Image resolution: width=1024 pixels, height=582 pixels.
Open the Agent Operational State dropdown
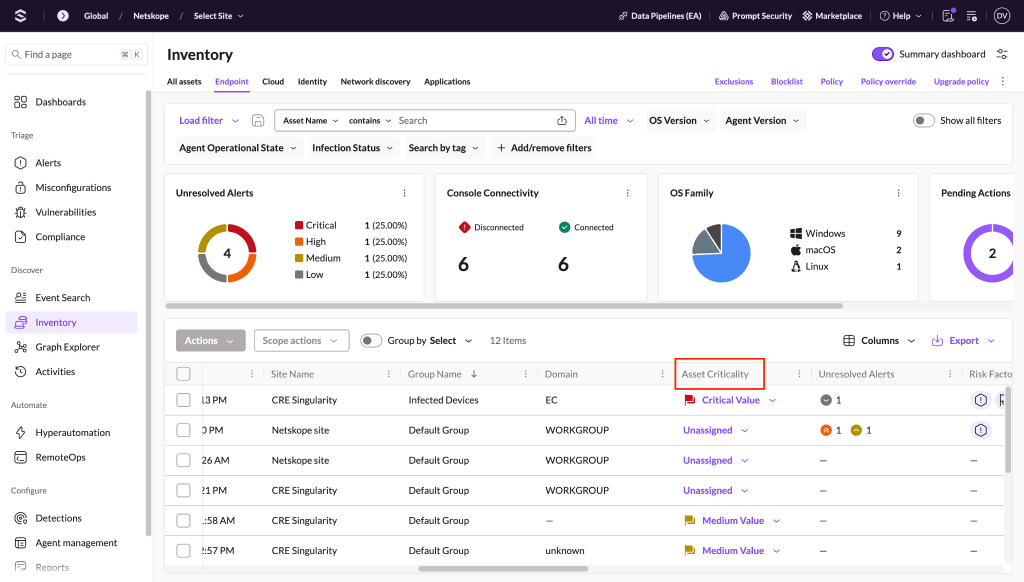(238, 148)
